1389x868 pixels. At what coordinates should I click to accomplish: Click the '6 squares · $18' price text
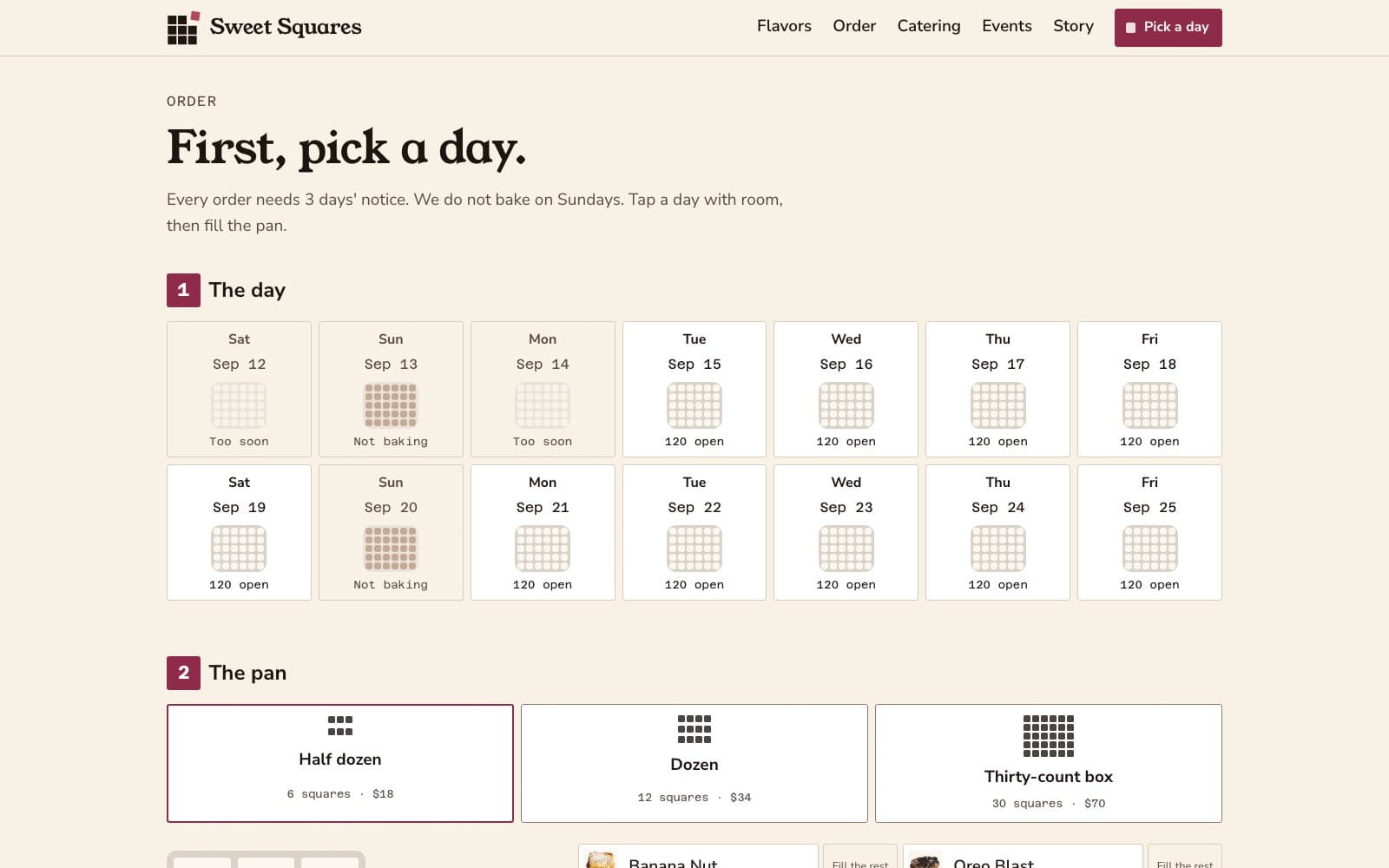340,794
